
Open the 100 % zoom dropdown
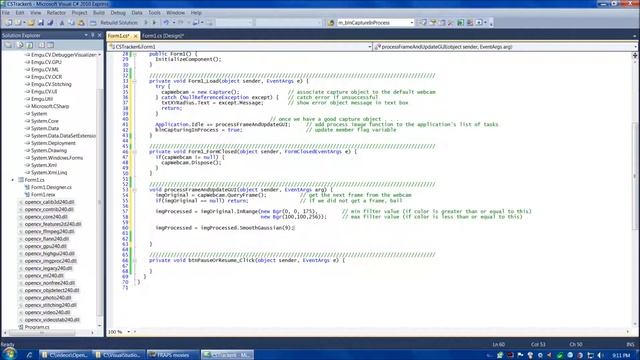coord(129,332)
